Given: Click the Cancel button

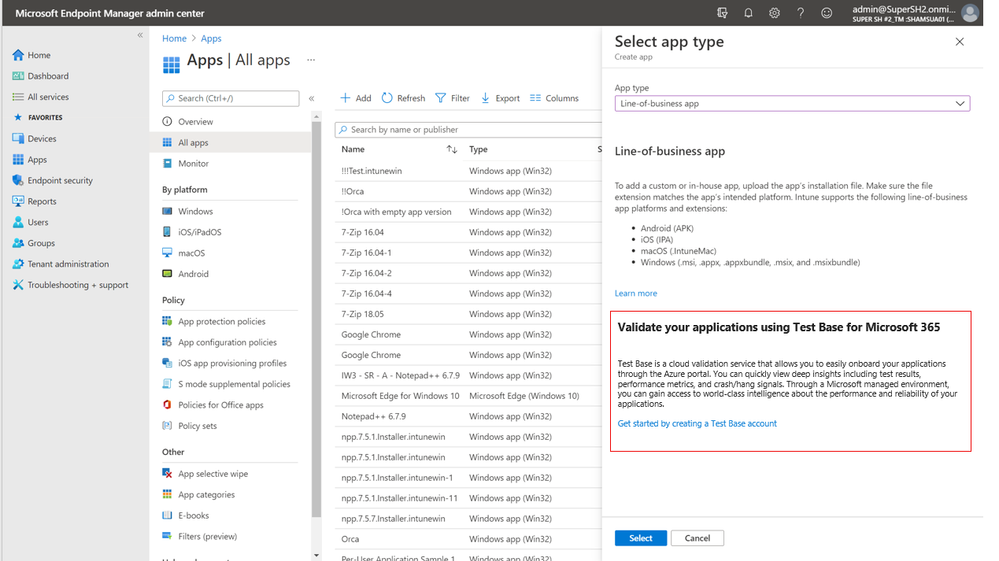Looking at the screenshot, I should [697, 538].
